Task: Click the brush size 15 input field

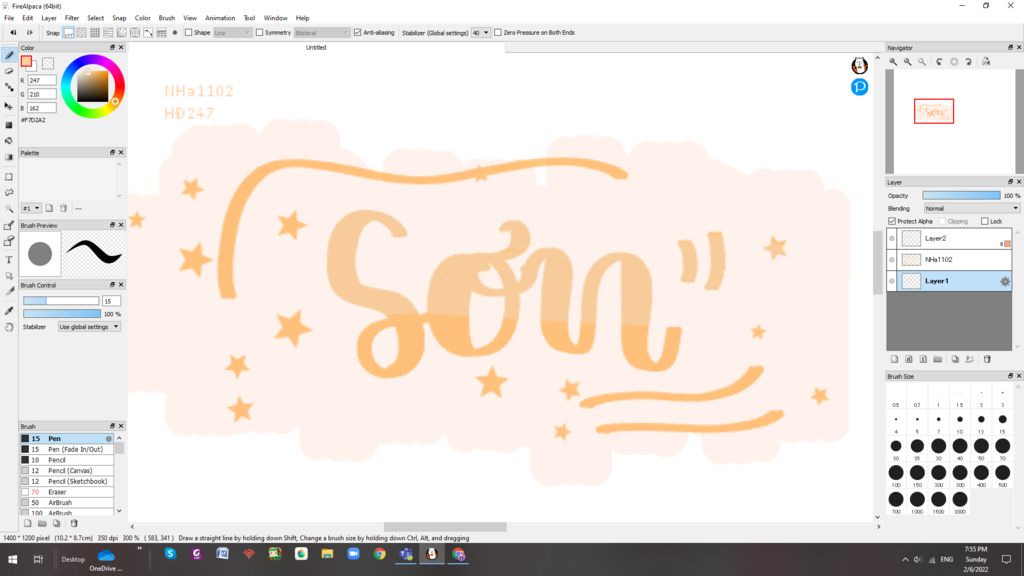Action: click(x=111, y=301)
